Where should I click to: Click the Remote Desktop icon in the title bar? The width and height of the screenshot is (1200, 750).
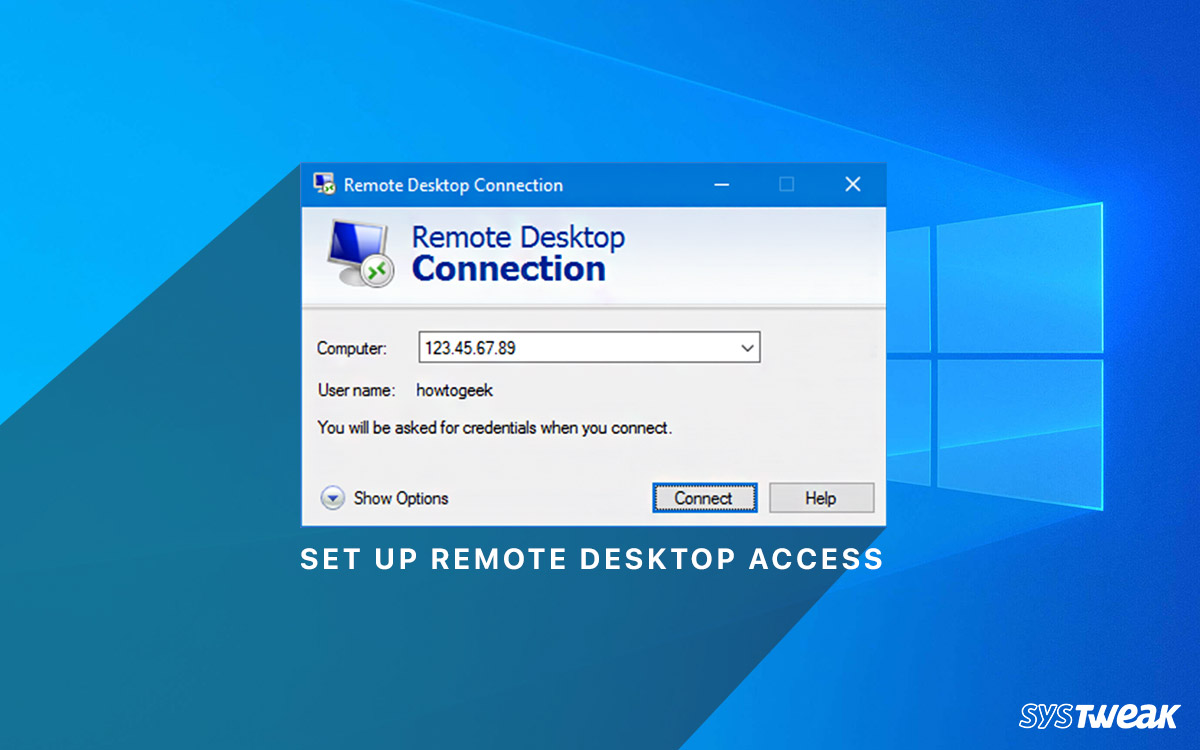pyautogui.click(x=325, y=184)
